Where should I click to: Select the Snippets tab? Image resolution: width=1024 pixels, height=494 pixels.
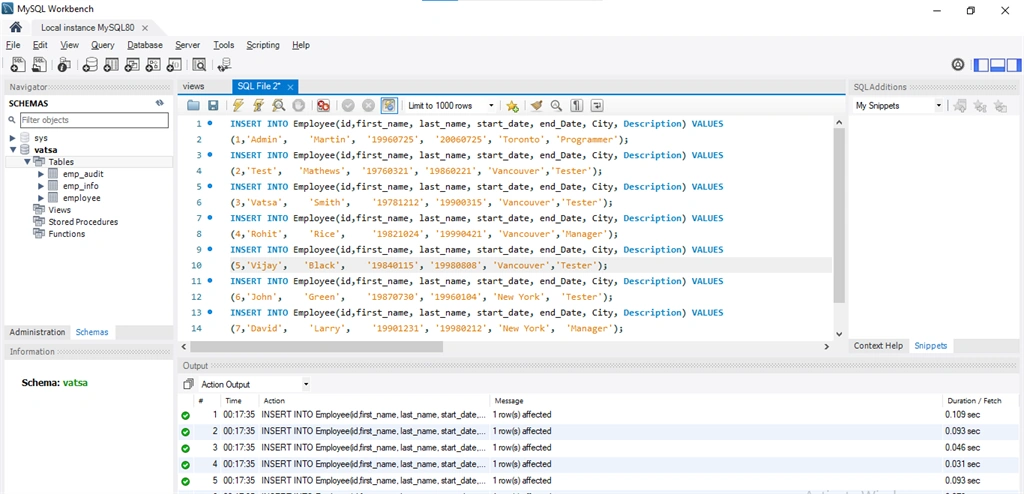click(x=931, y=346)
